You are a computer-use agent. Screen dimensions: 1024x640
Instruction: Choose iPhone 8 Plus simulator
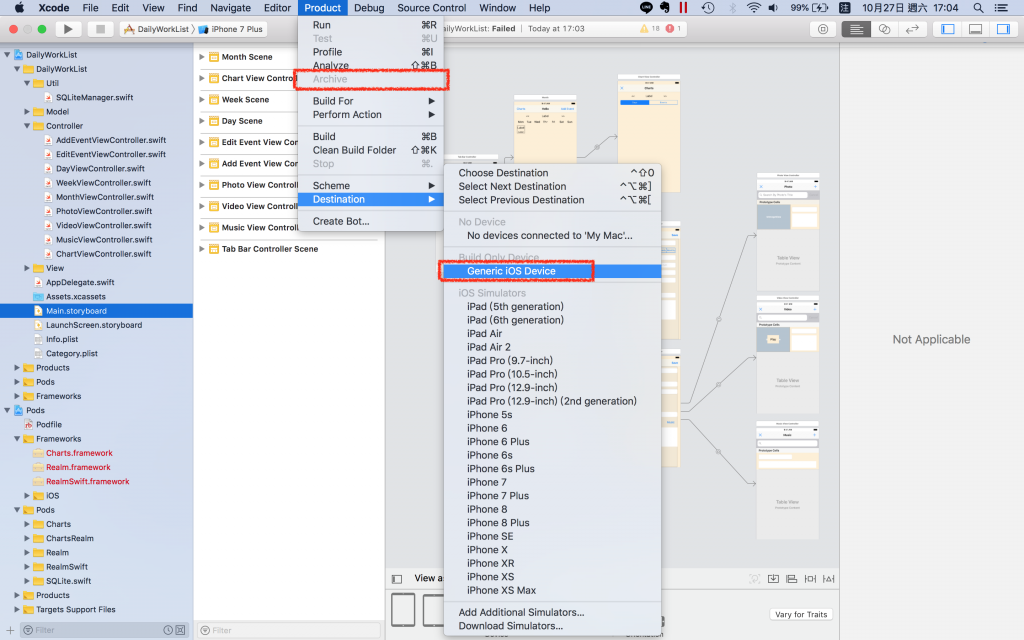(552, 522)
